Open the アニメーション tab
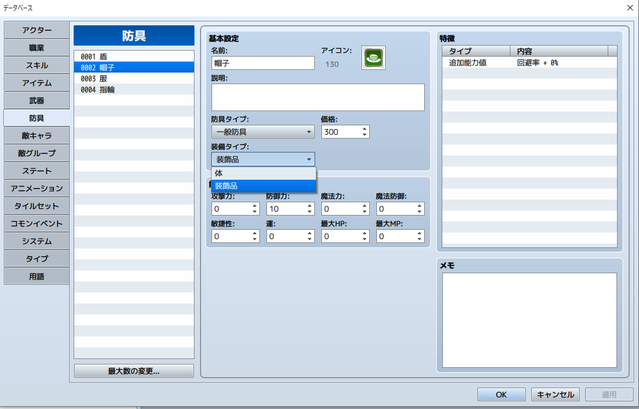The width and height of the screenshot is (639, 409). 37,188
